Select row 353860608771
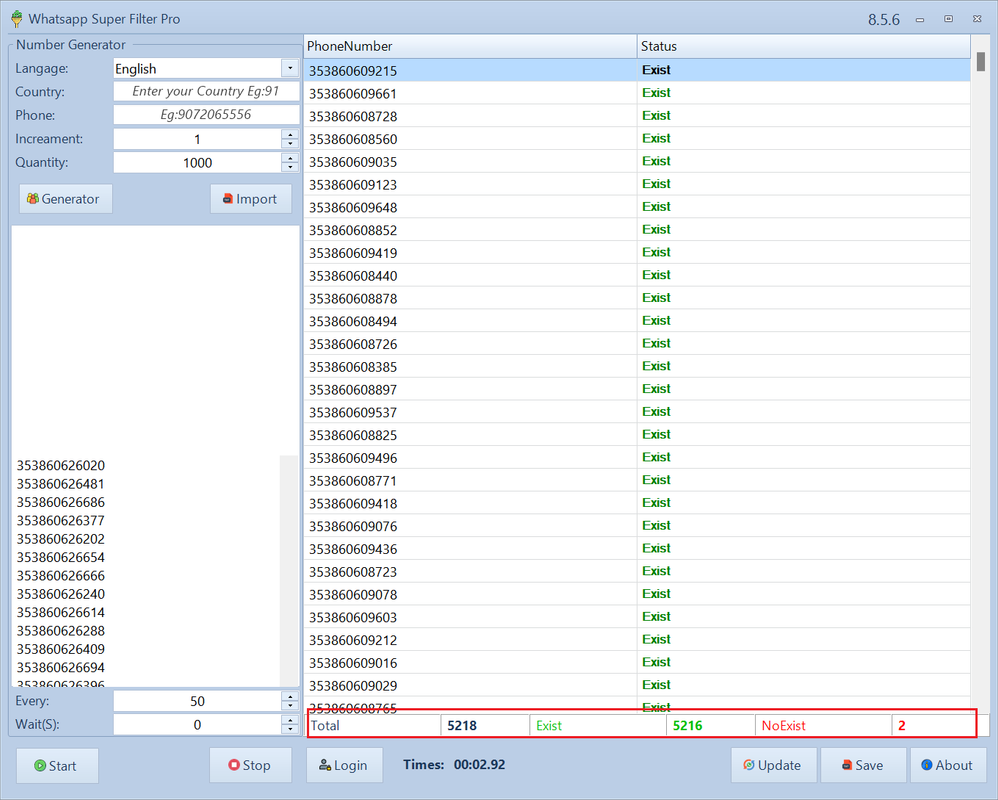This screenshot has width=998, height=800. 637,481
